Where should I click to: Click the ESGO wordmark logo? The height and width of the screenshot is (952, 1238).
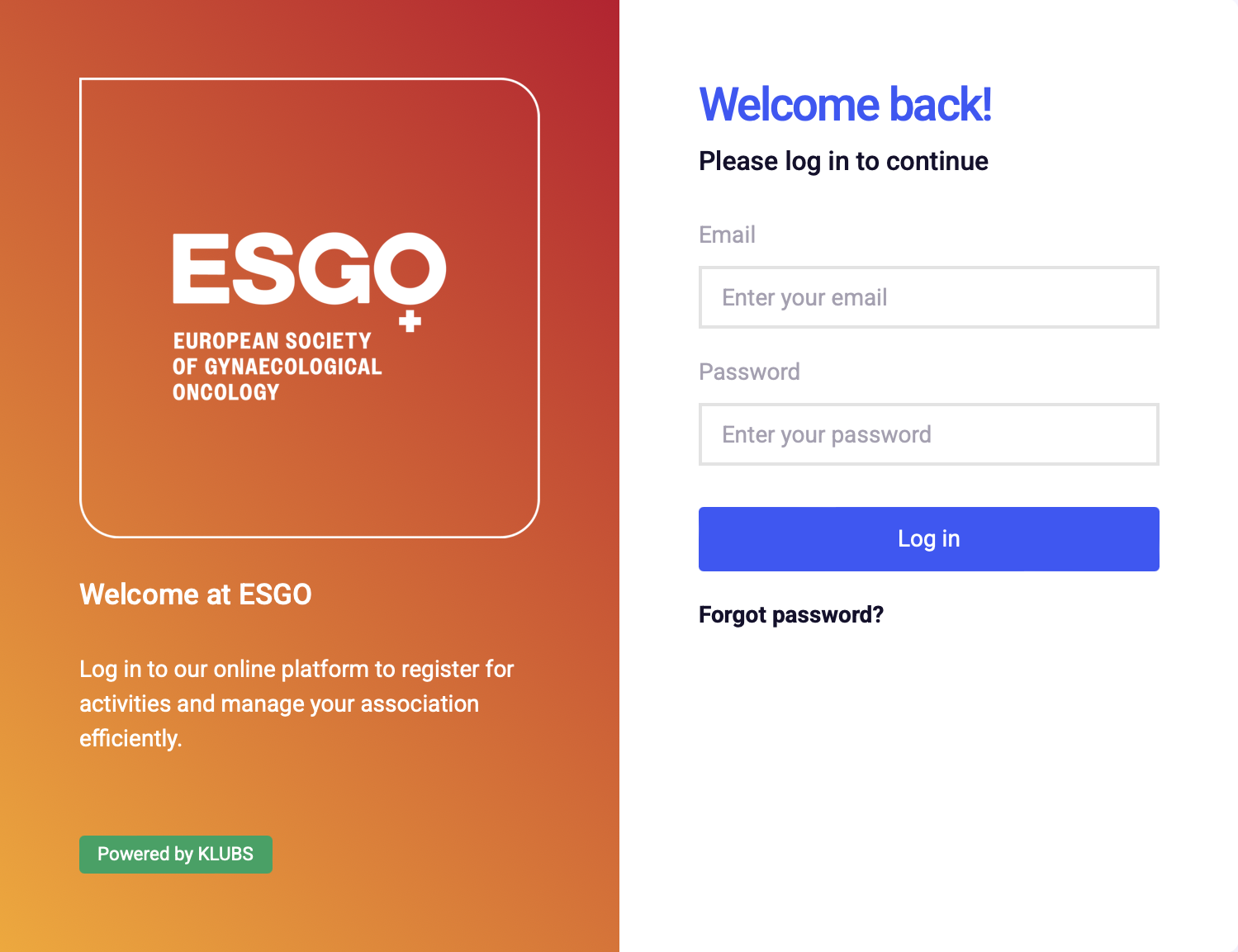(308, 269)
